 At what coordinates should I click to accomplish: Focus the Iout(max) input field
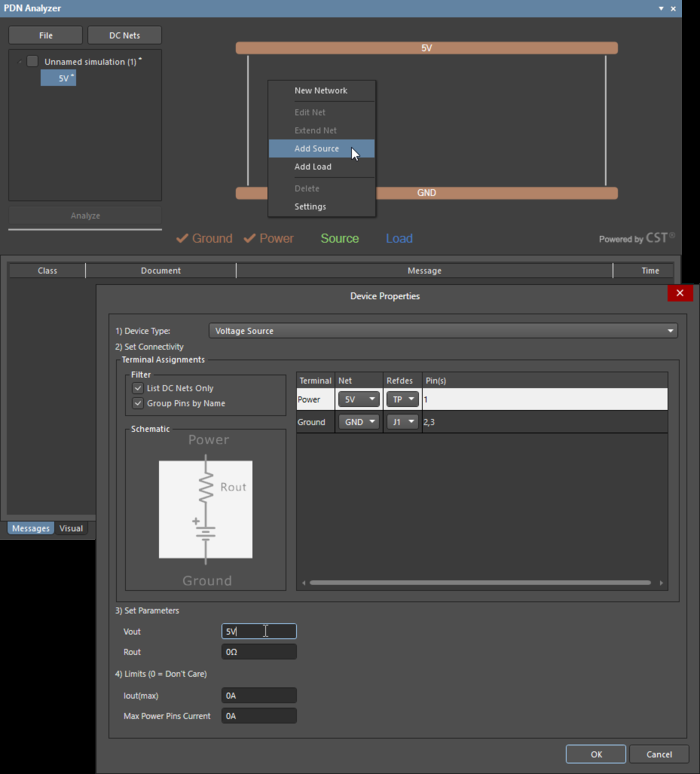259,696
